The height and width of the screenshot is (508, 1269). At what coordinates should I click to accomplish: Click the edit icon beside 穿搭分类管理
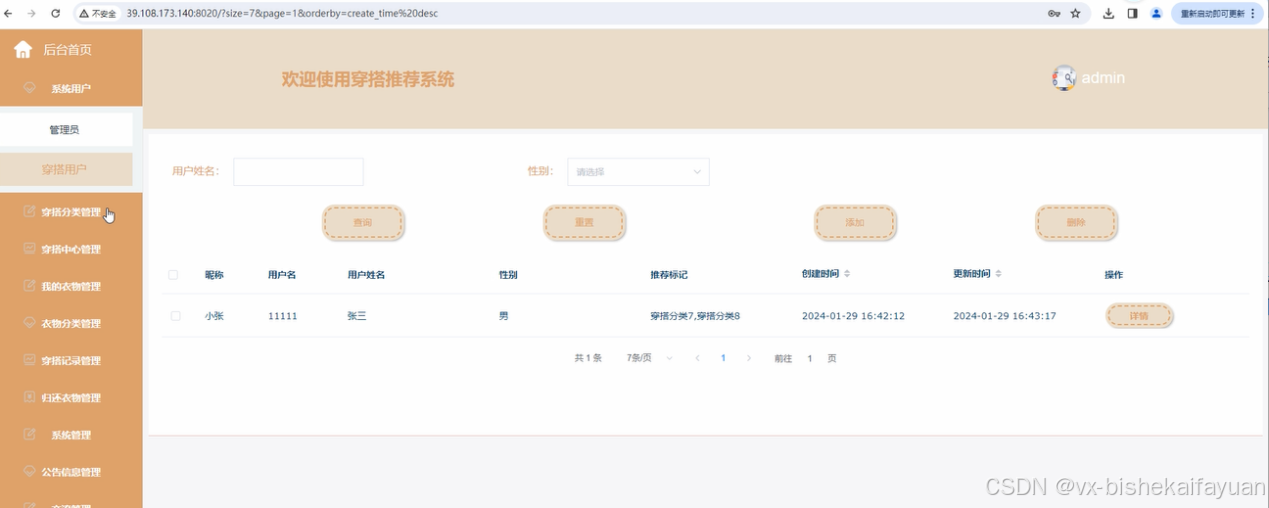30,212
